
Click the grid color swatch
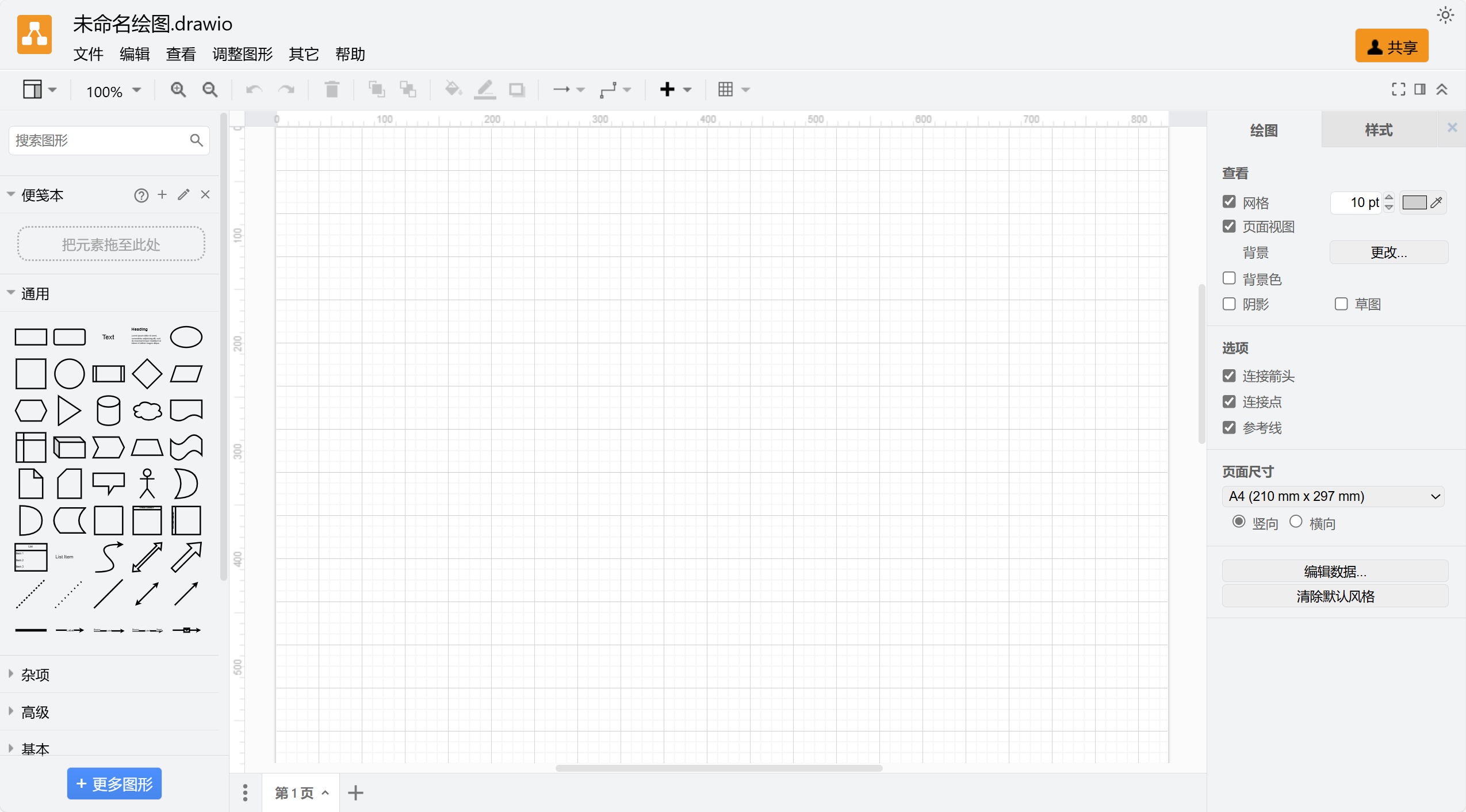[1414, 202]
